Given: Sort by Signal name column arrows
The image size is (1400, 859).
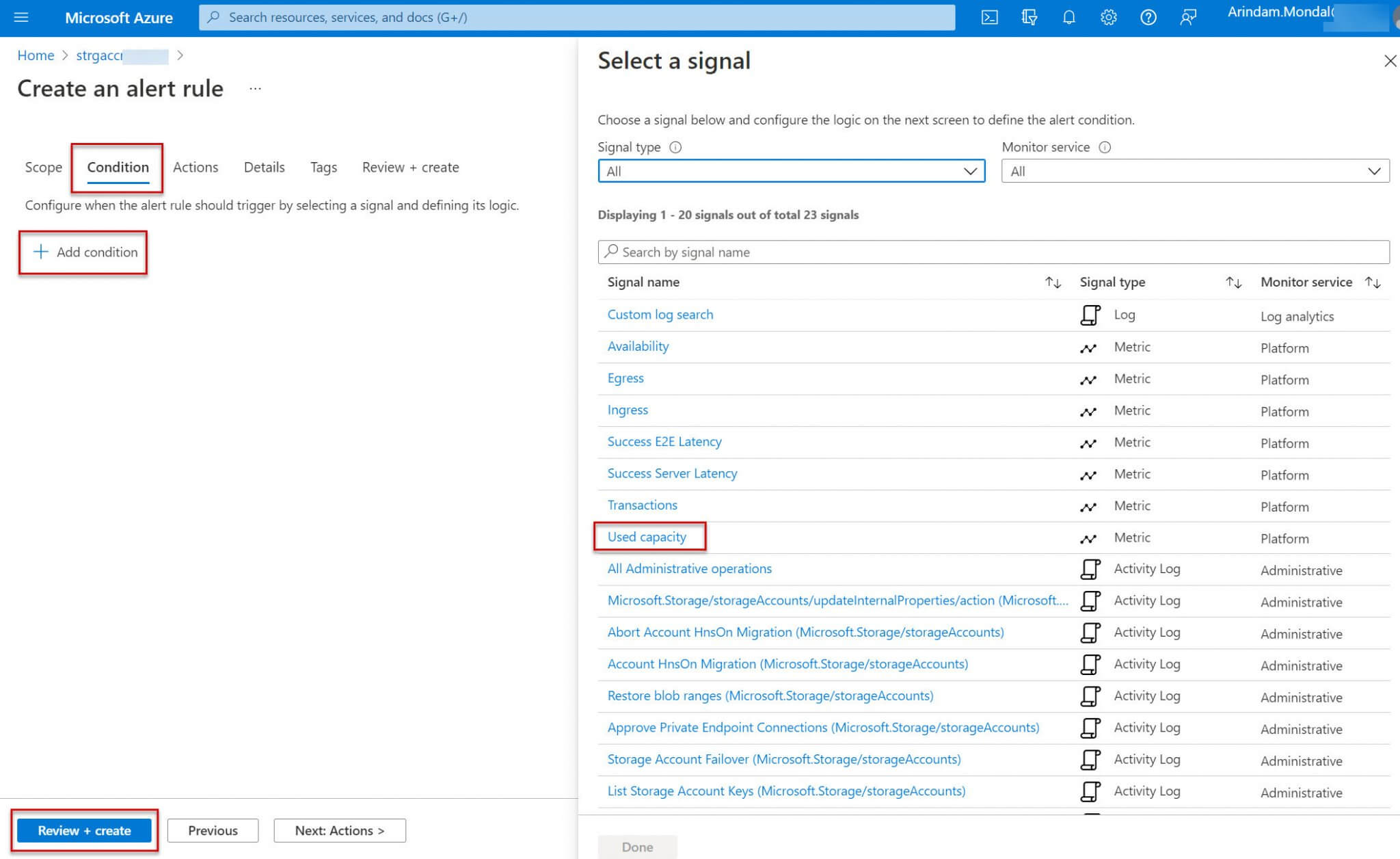Looking at the screenshot, I should (1053, 282).
